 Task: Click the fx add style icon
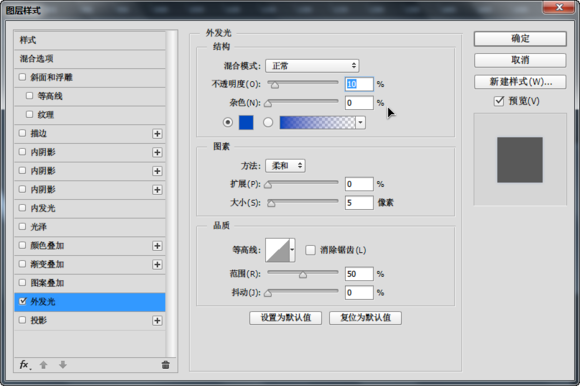(x=24, y=365)
